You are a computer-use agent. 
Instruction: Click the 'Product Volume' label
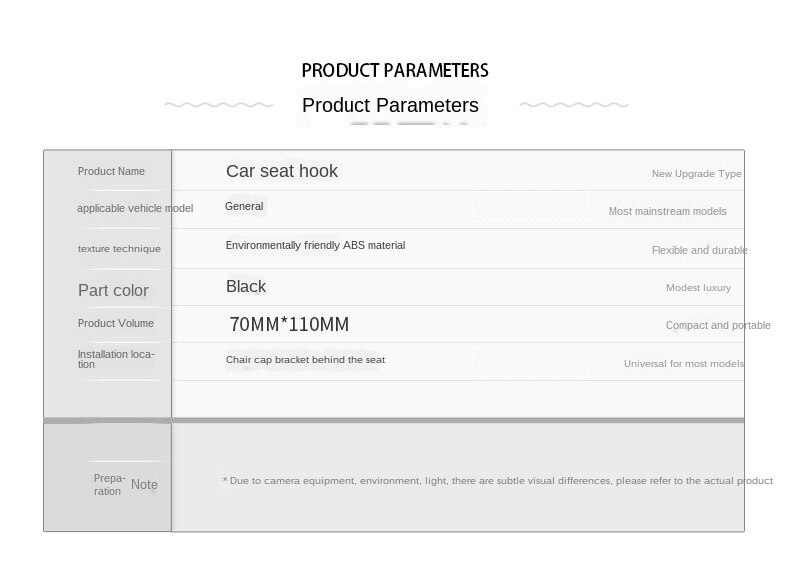115,324
